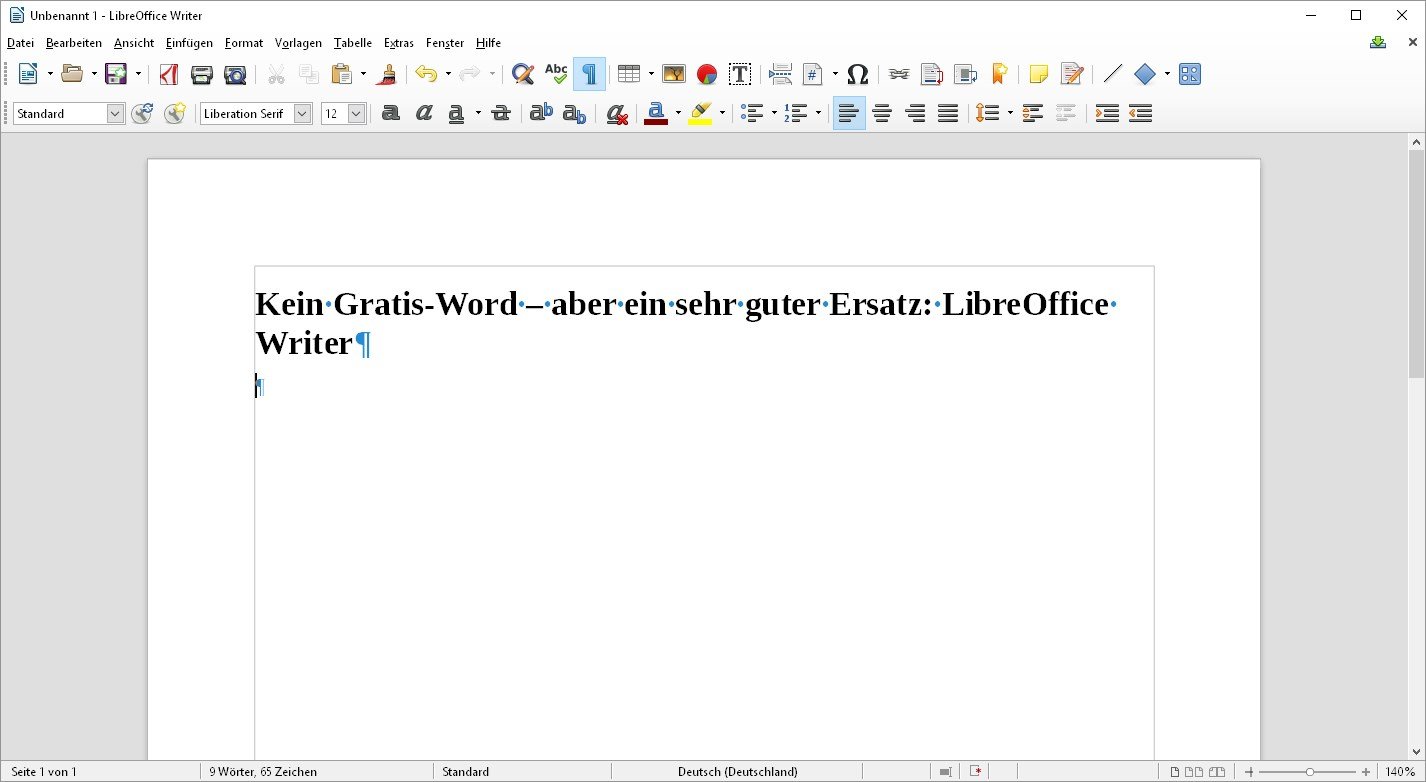Click the Seite 1 von 1 status field
The image size is (1426, 782).
tap(44, 772)
